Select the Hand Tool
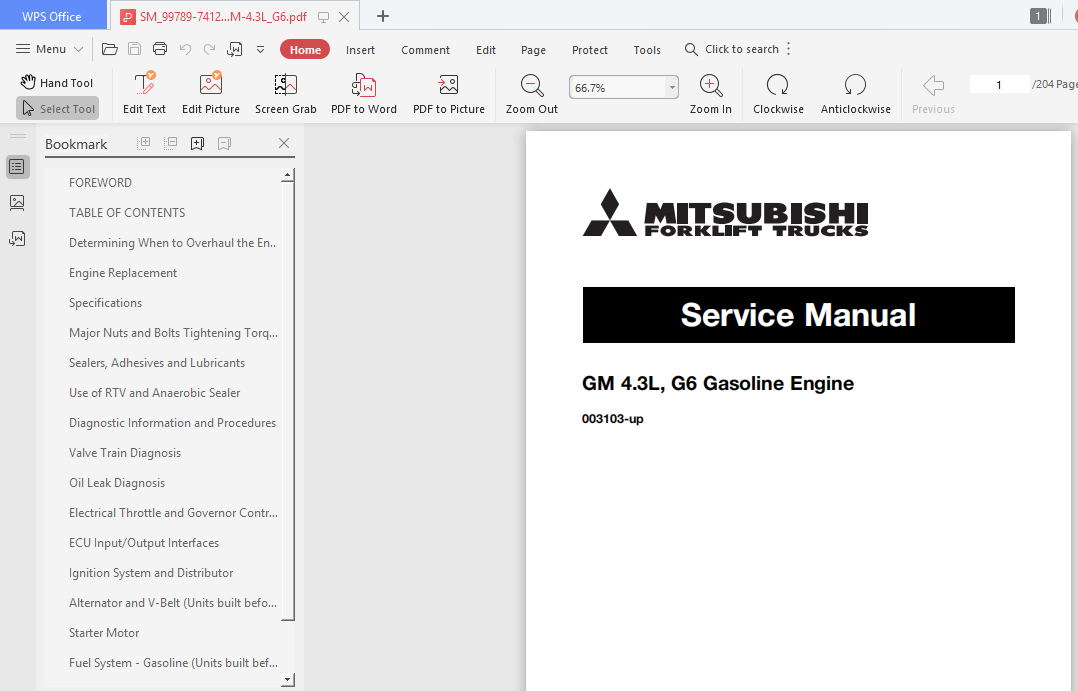Screen dimensions: 1078x691 pyautogui.click(x=56, y=83)
